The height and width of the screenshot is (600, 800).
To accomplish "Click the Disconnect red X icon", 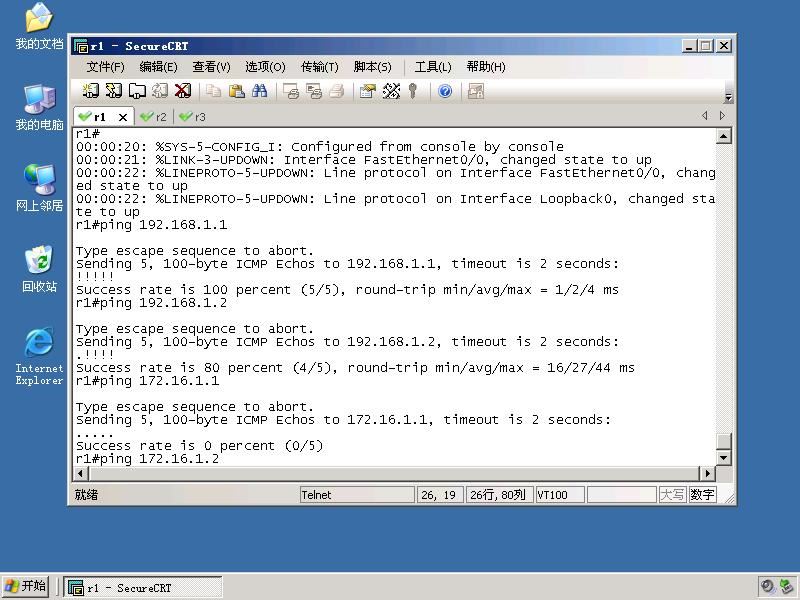I will (x=183, y=91).
